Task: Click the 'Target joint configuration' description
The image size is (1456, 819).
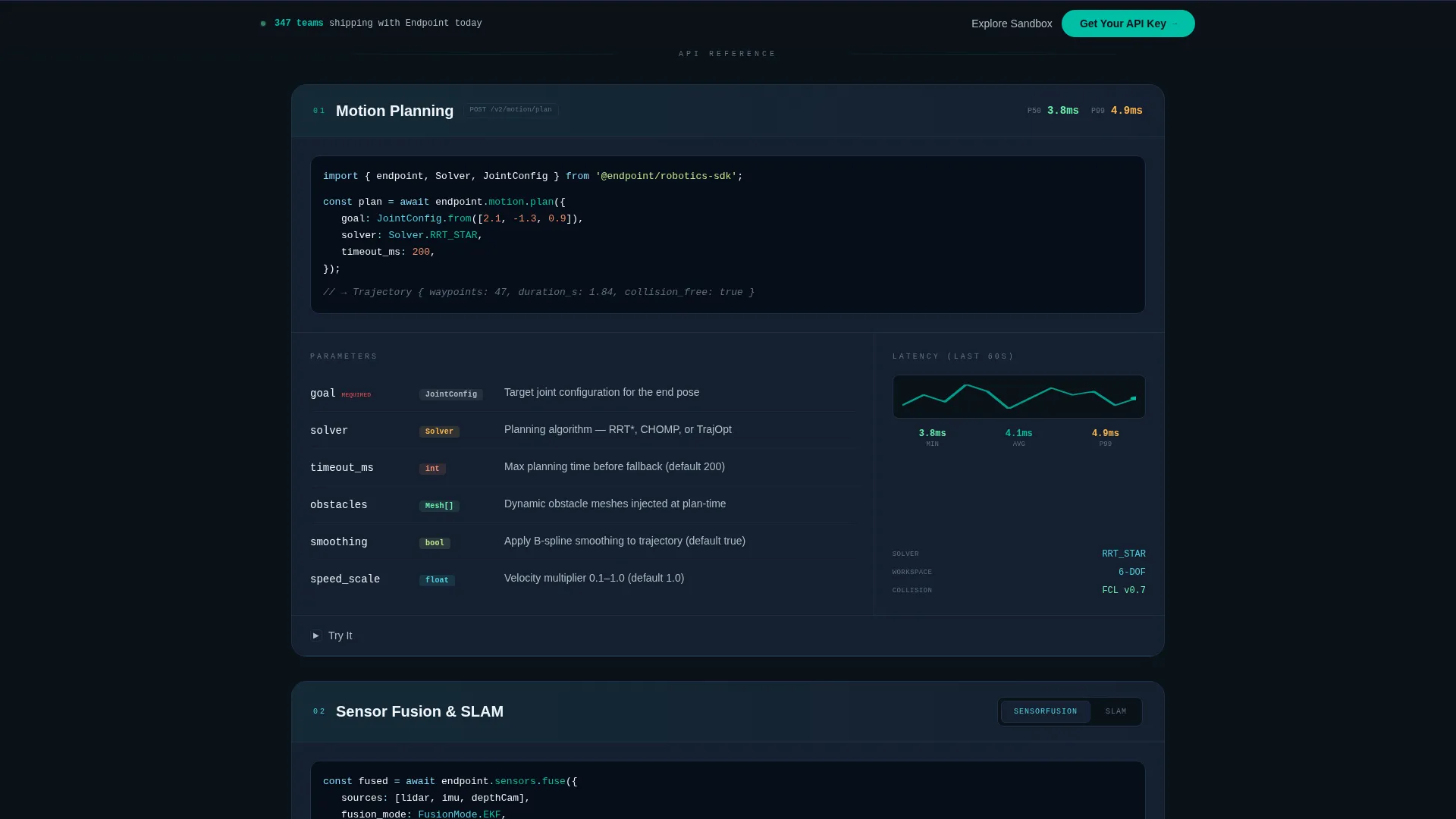Action: [x=602, y=393]
